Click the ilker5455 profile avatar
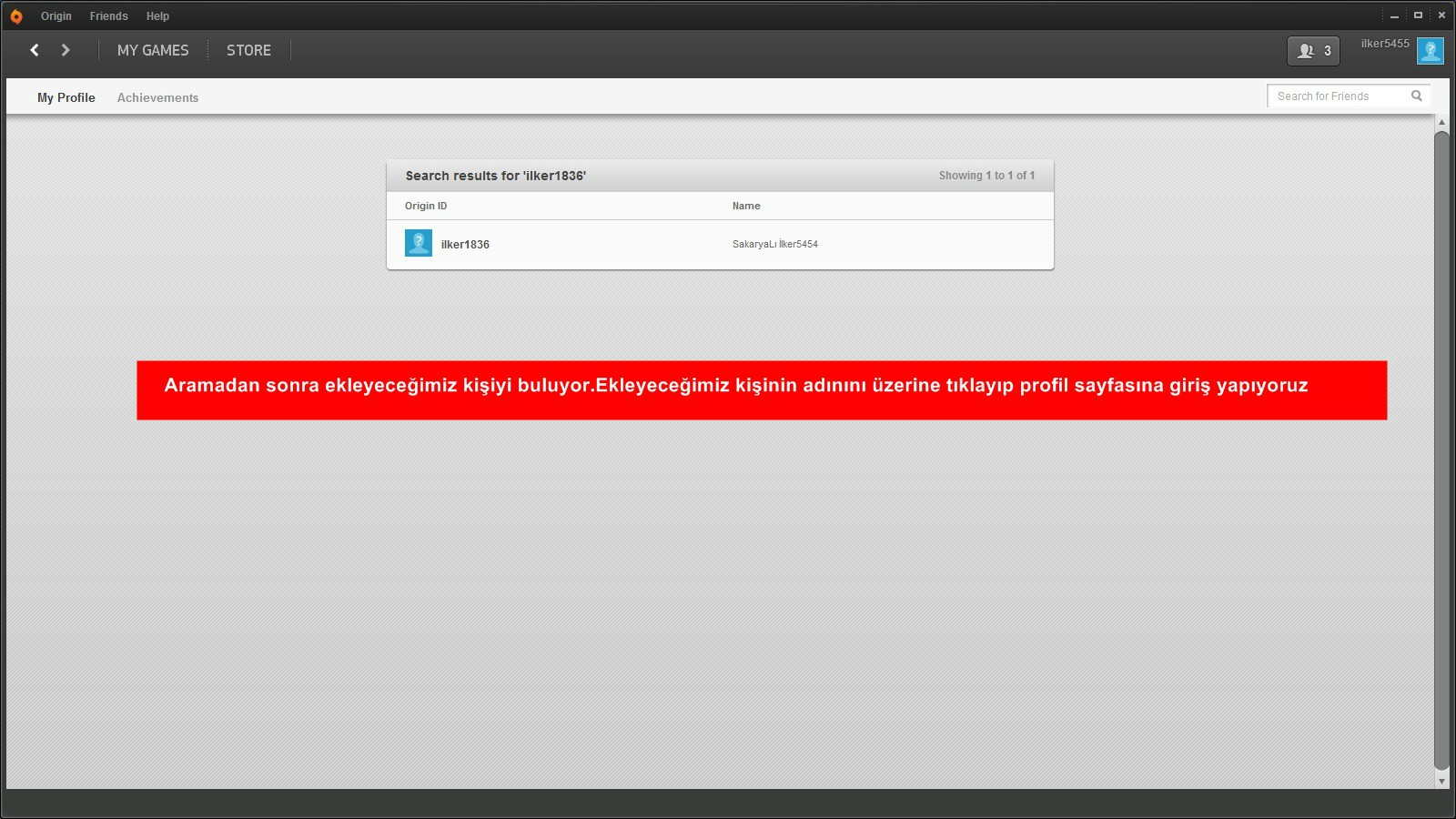This screenshot has width=1456, height=819. pyautogui.click(x=1430, y=51)
